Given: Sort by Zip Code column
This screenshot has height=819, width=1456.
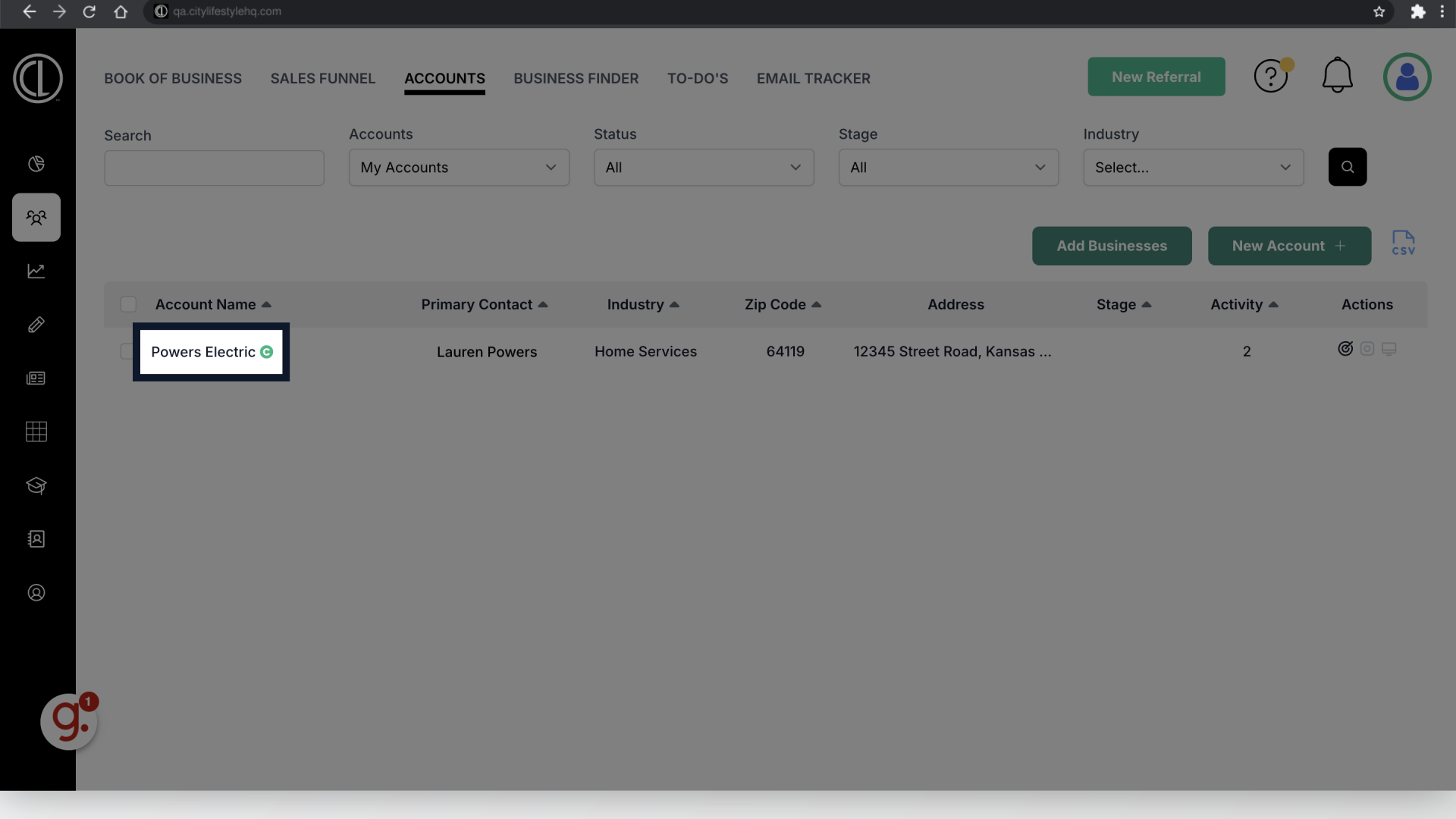Looking at the screenshot, I should (x=783, y=304).
